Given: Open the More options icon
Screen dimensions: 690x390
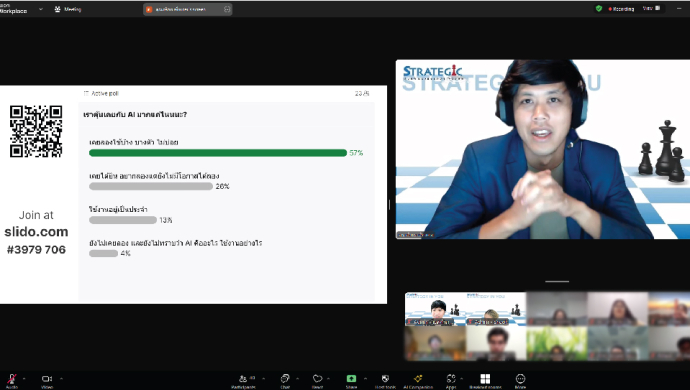Looking at the screenshot, I should 520,379.
